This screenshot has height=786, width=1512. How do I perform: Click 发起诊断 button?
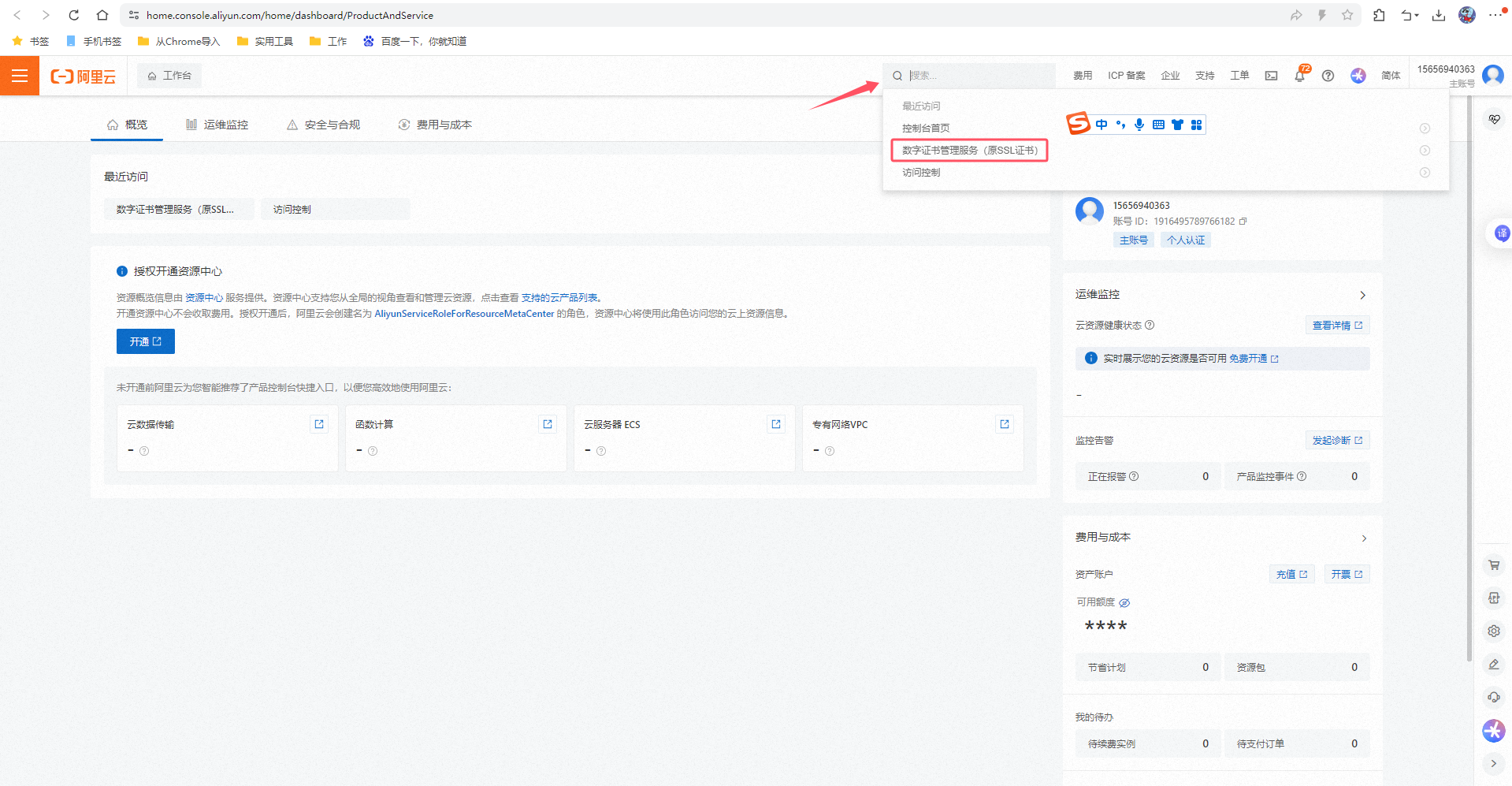(x=1337, y=440)
